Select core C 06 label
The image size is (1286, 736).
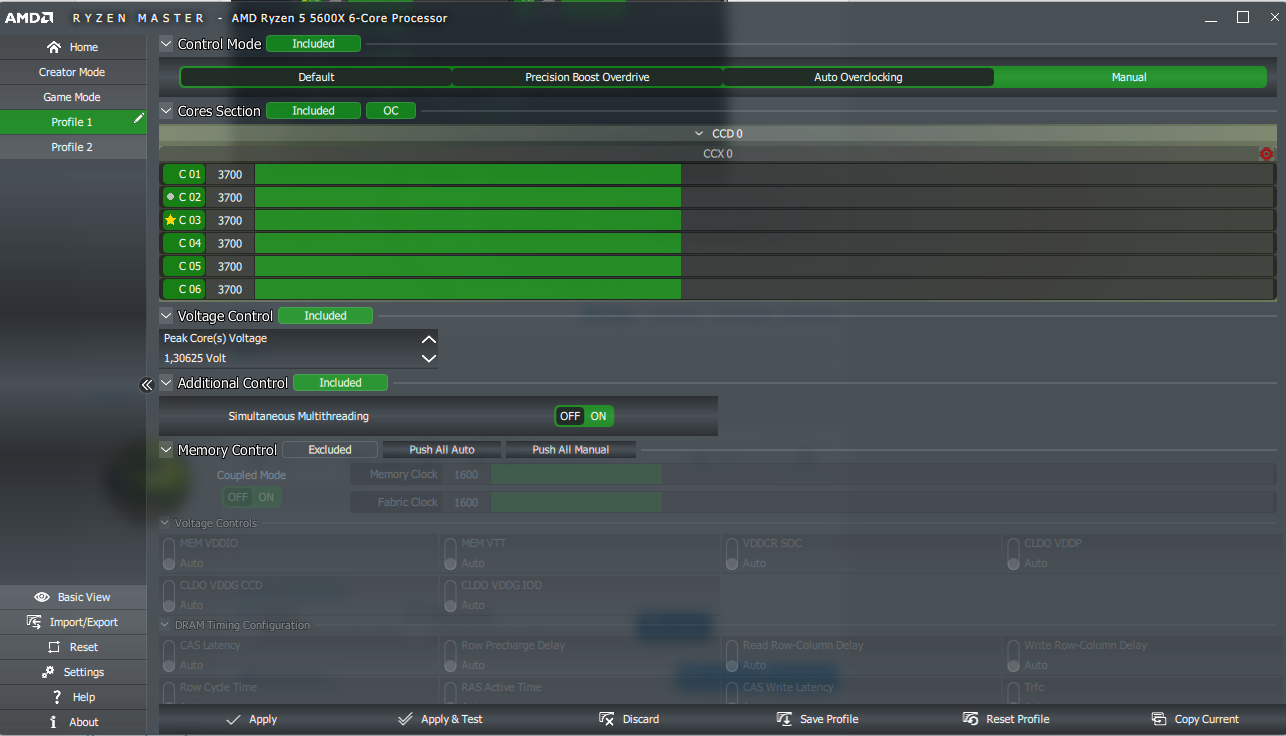tap(184, 289)
